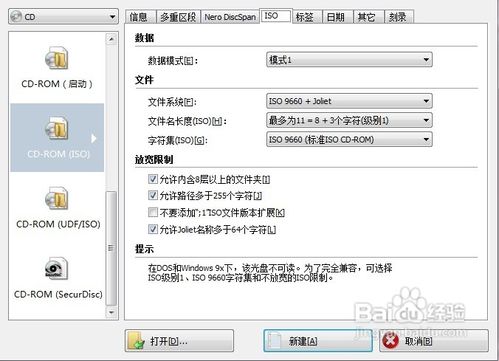
Task: Click the 文件系统[F] label
Action: coord(172,102)
